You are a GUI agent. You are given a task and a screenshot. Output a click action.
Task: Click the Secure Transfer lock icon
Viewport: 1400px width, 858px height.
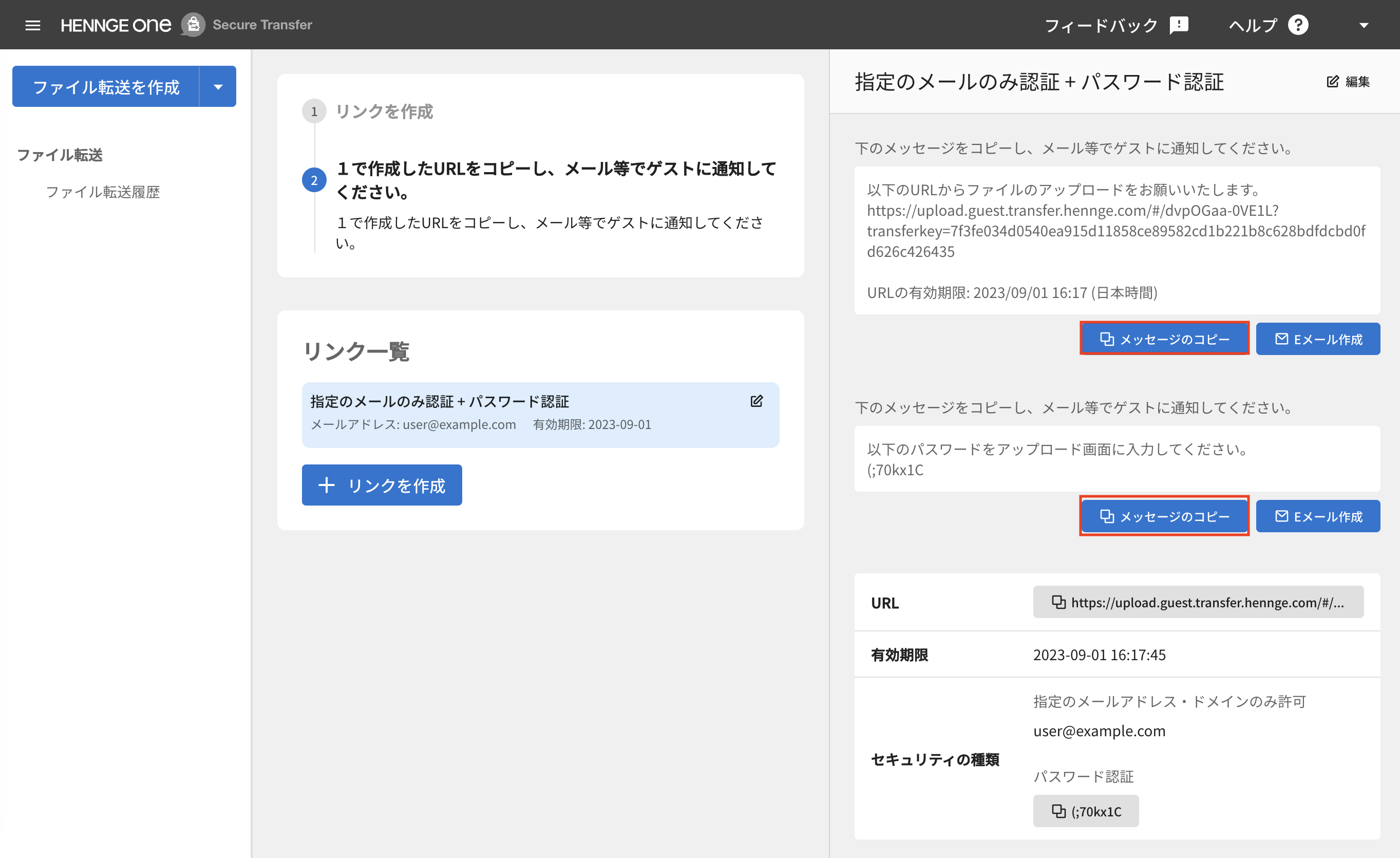[x=193, y=25]
